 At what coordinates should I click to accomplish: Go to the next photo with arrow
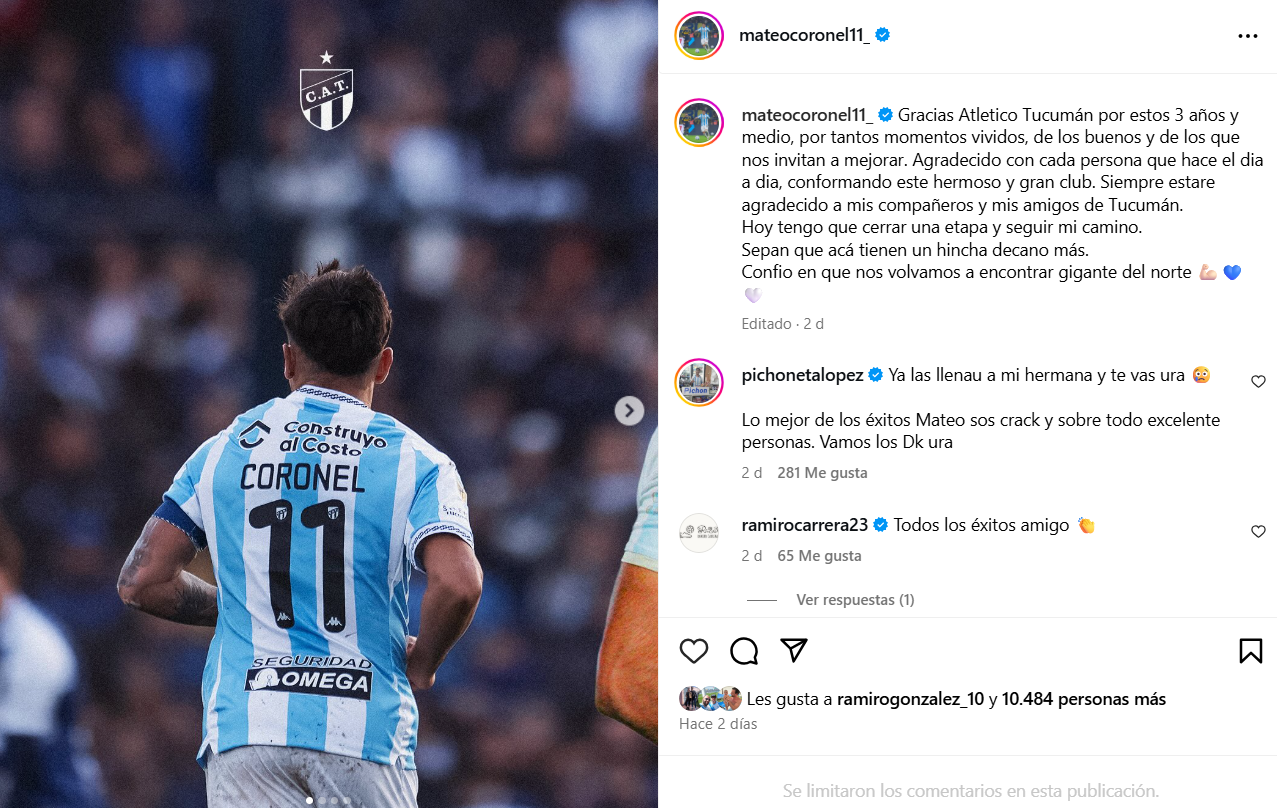pyautogui.click(x=629, y=410)
